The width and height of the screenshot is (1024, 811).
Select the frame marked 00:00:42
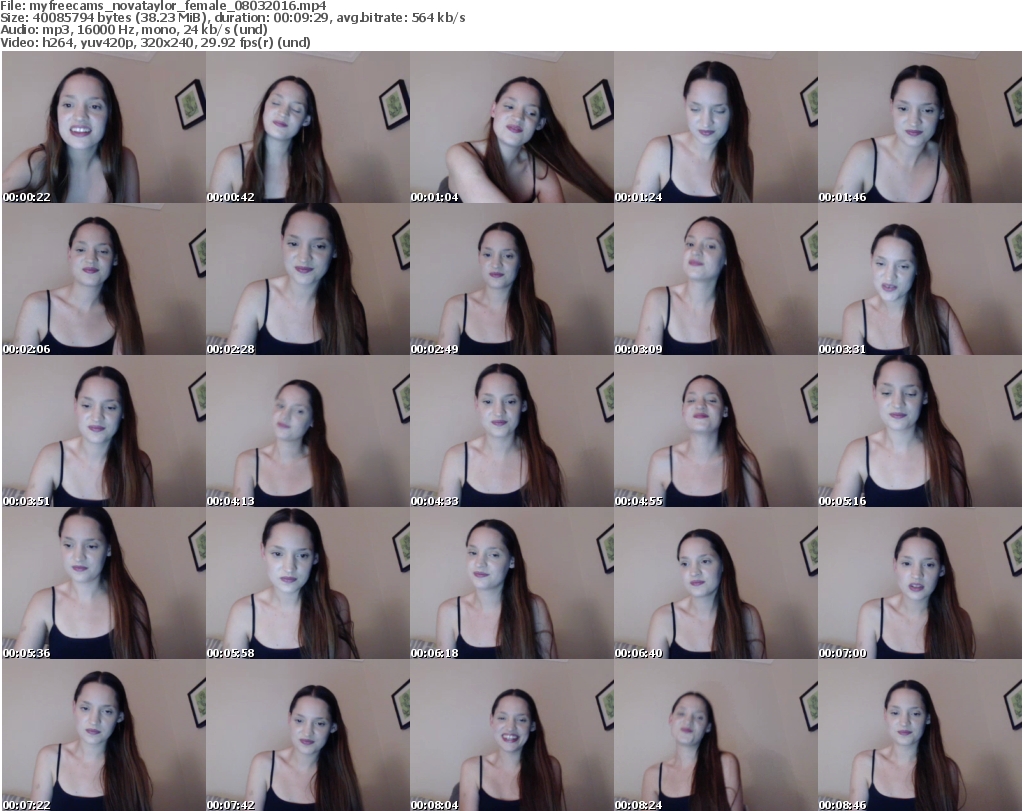[307, 128]
